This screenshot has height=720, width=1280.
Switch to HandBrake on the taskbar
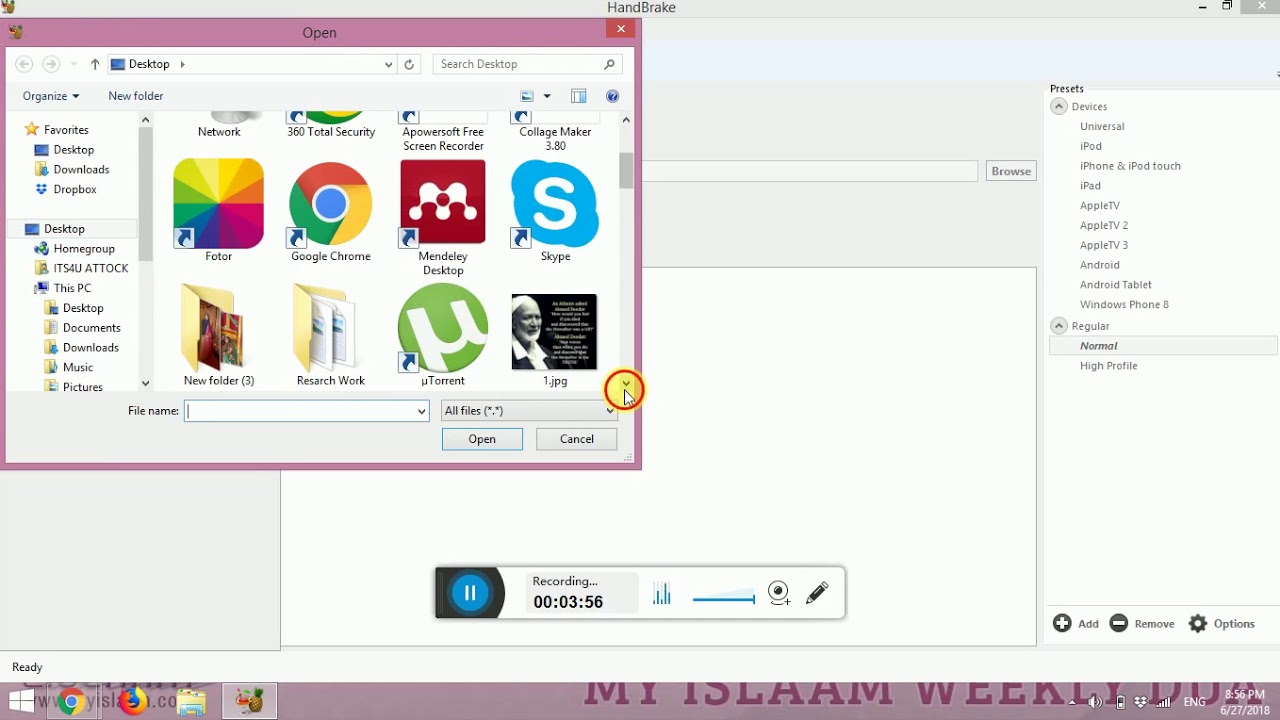pos(248,701)
